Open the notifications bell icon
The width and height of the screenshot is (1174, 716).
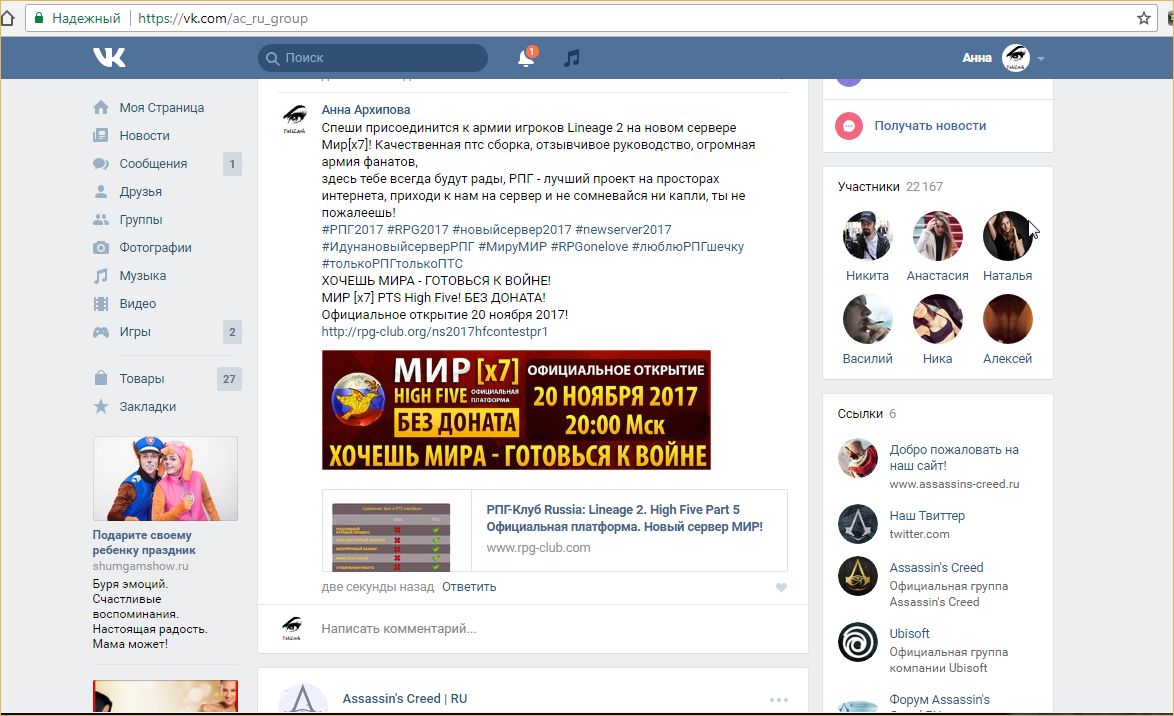coord(526,58)
